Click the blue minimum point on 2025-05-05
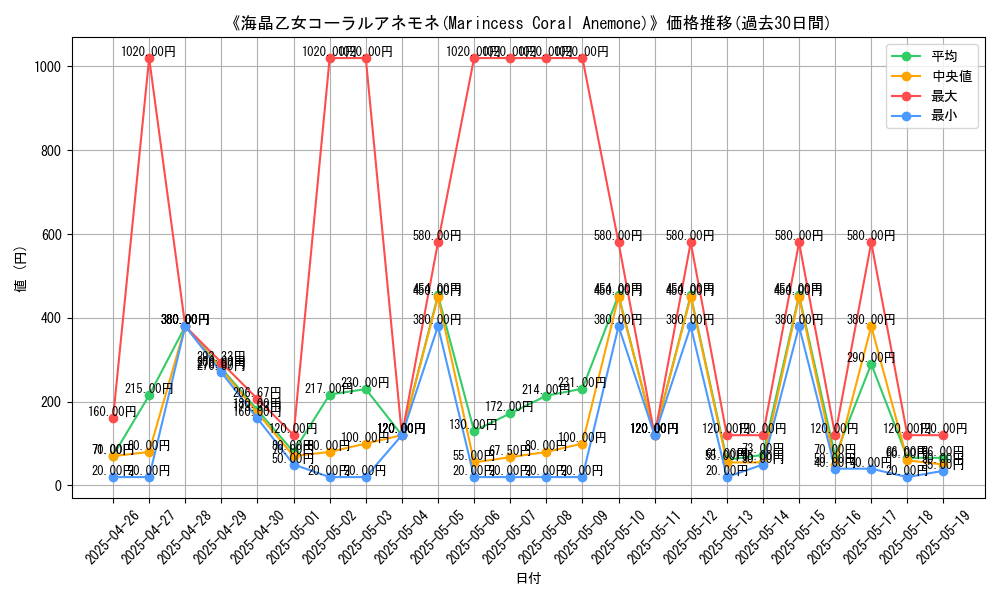Viewport: 1000px width, 600px height. [438, 326]
